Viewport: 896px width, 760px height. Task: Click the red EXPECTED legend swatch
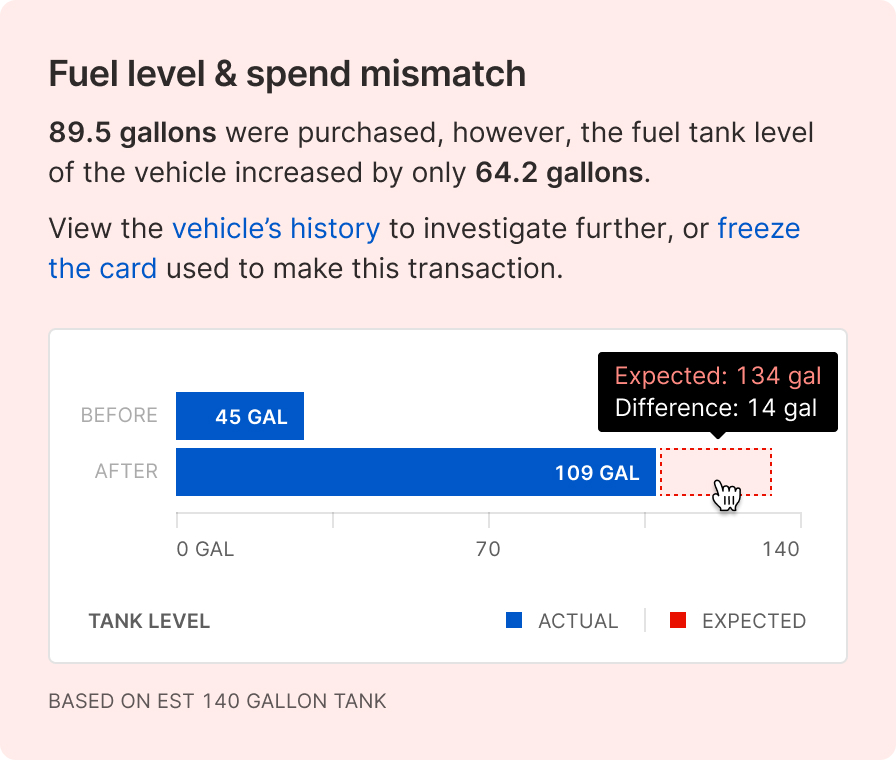pos(678,621)
